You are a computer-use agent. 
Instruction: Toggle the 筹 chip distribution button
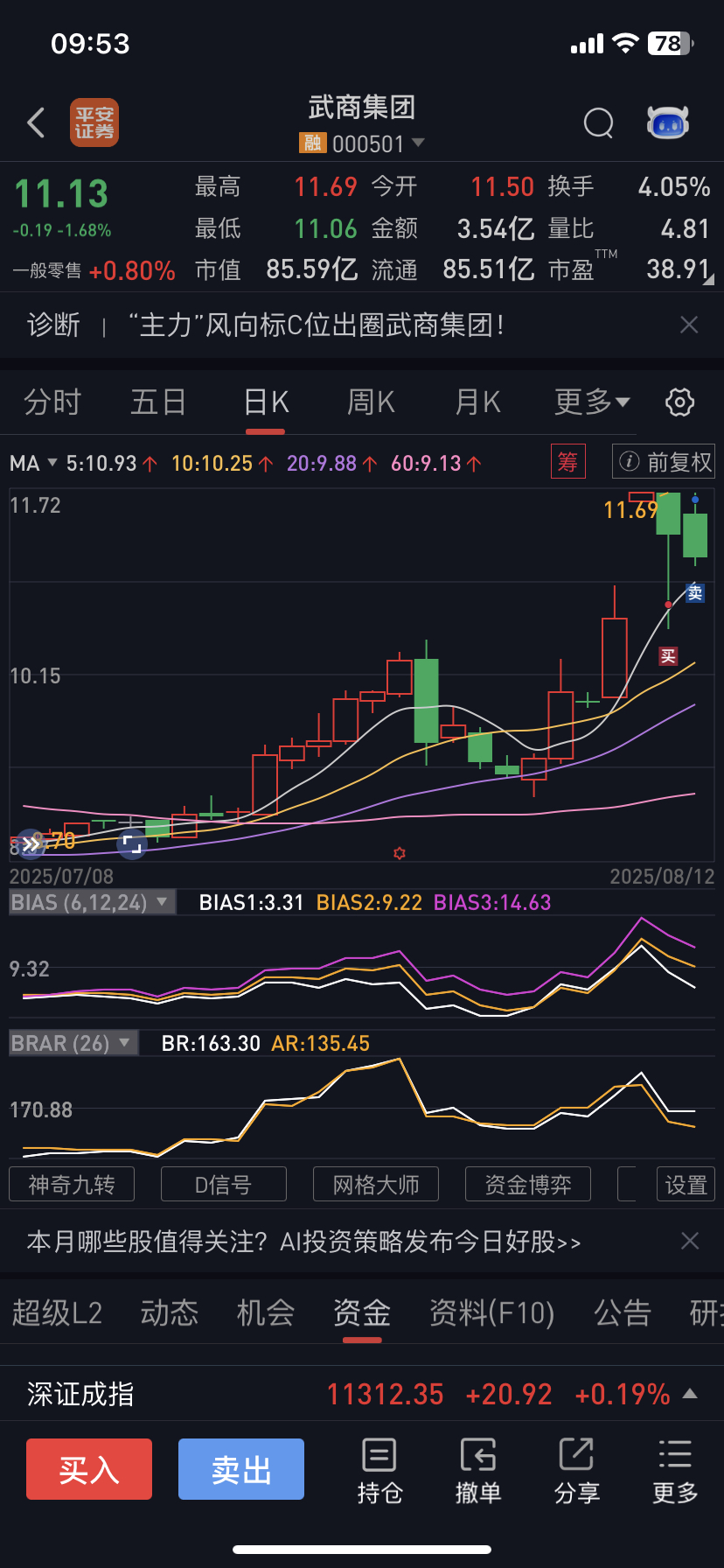[567, 461]
